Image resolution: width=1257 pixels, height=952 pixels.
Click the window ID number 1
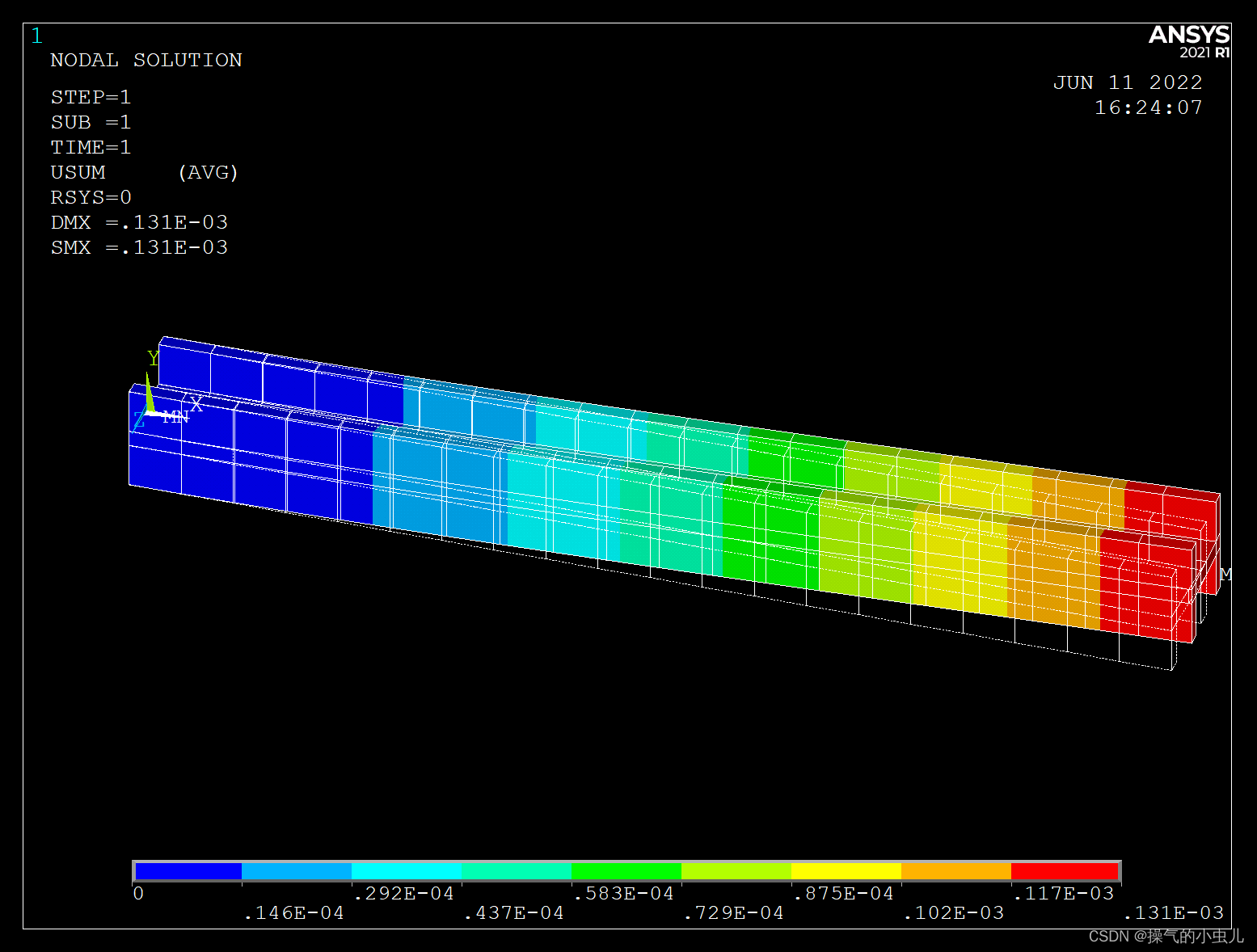pyautogui.click(x=36, y=36)
